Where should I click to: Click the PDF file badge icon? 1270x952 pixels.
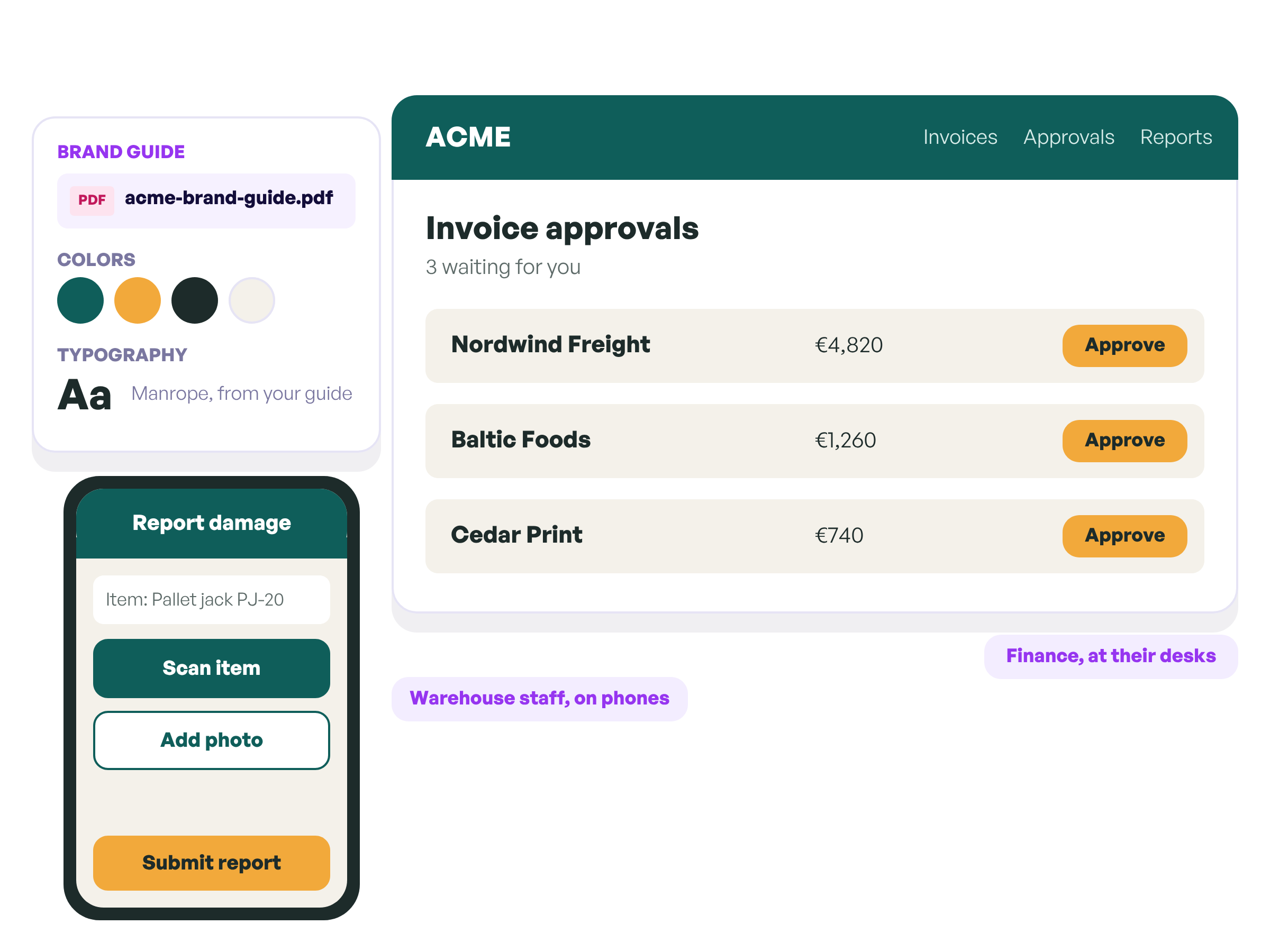(92, 200)
